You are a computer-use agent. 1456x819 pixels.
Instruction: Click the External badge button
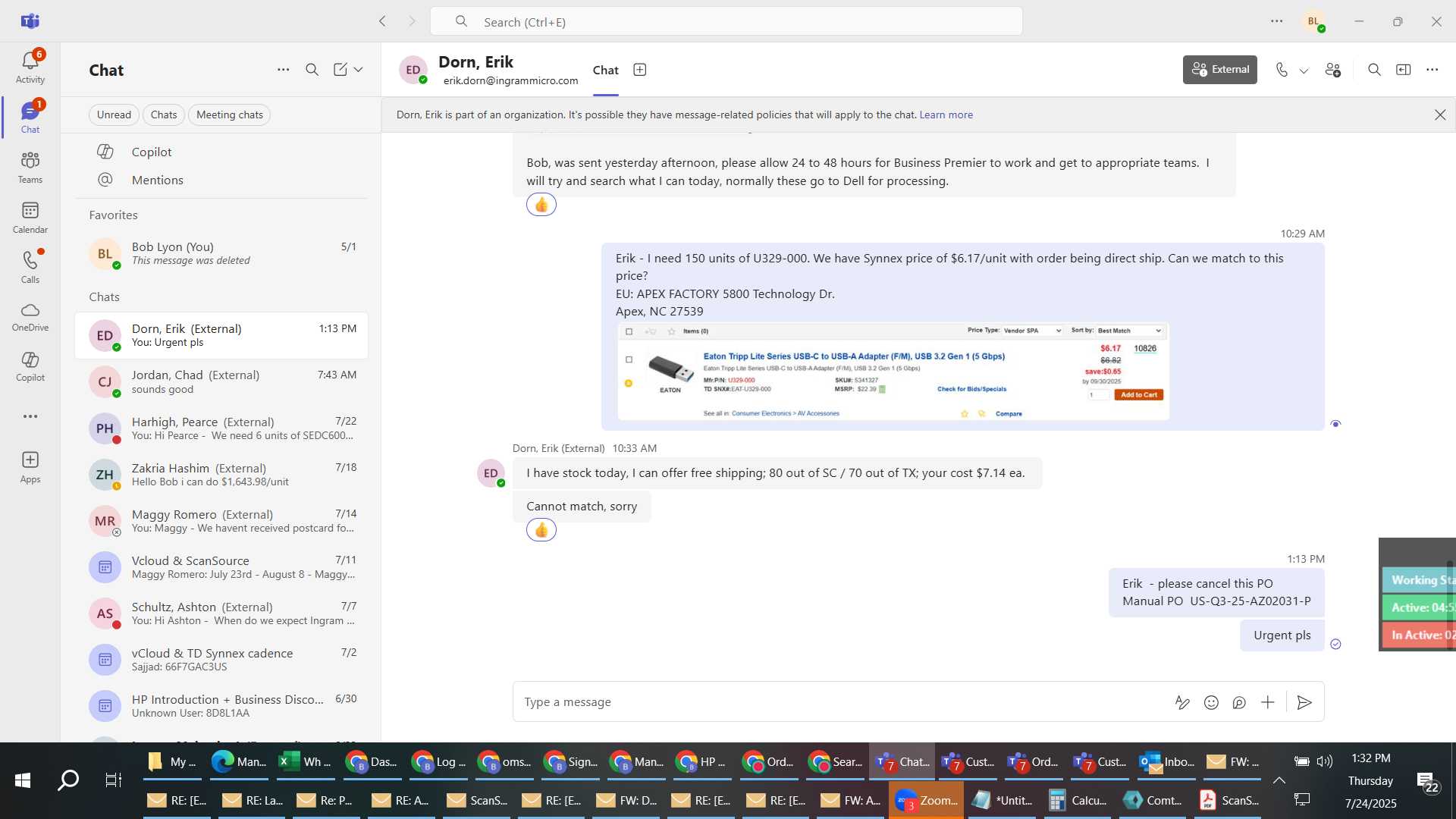coord(1220,70)
